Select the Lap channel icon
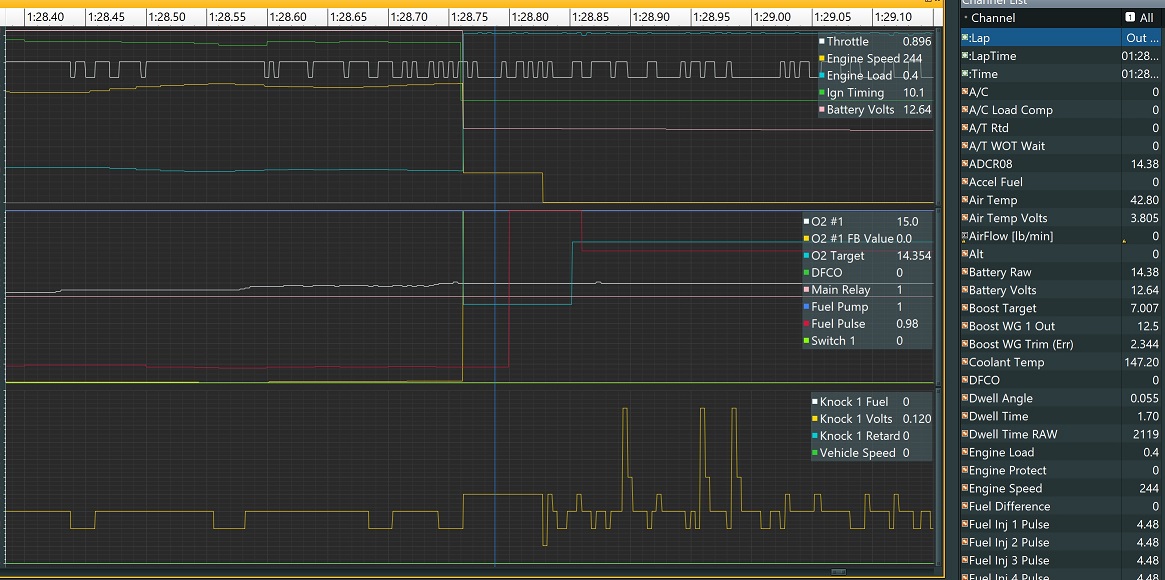The height and width of the screenshot is (580, 1165). coord(965,38)
